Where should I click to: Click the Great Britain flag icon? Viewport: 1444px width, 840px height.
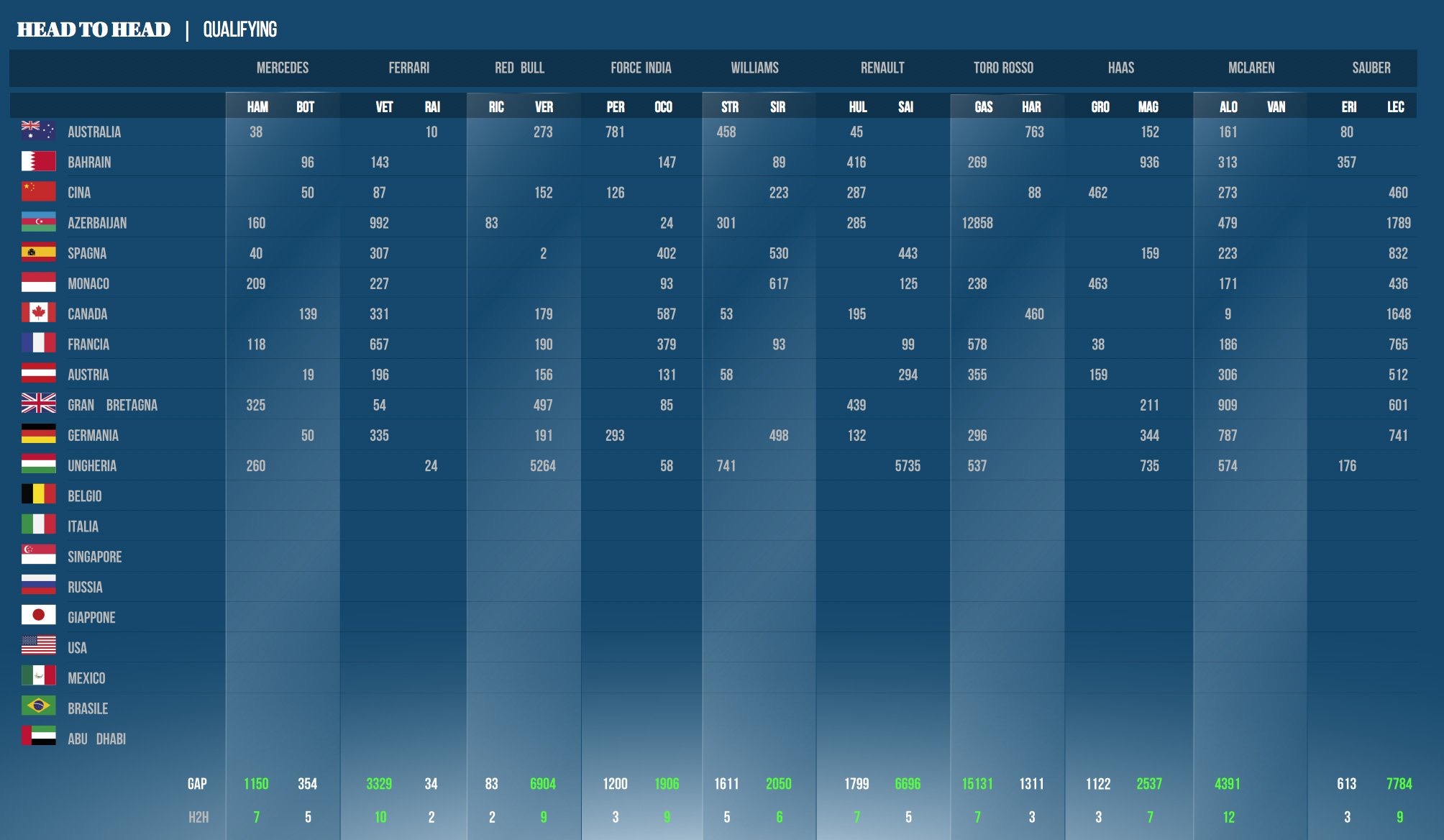(39, 403)
